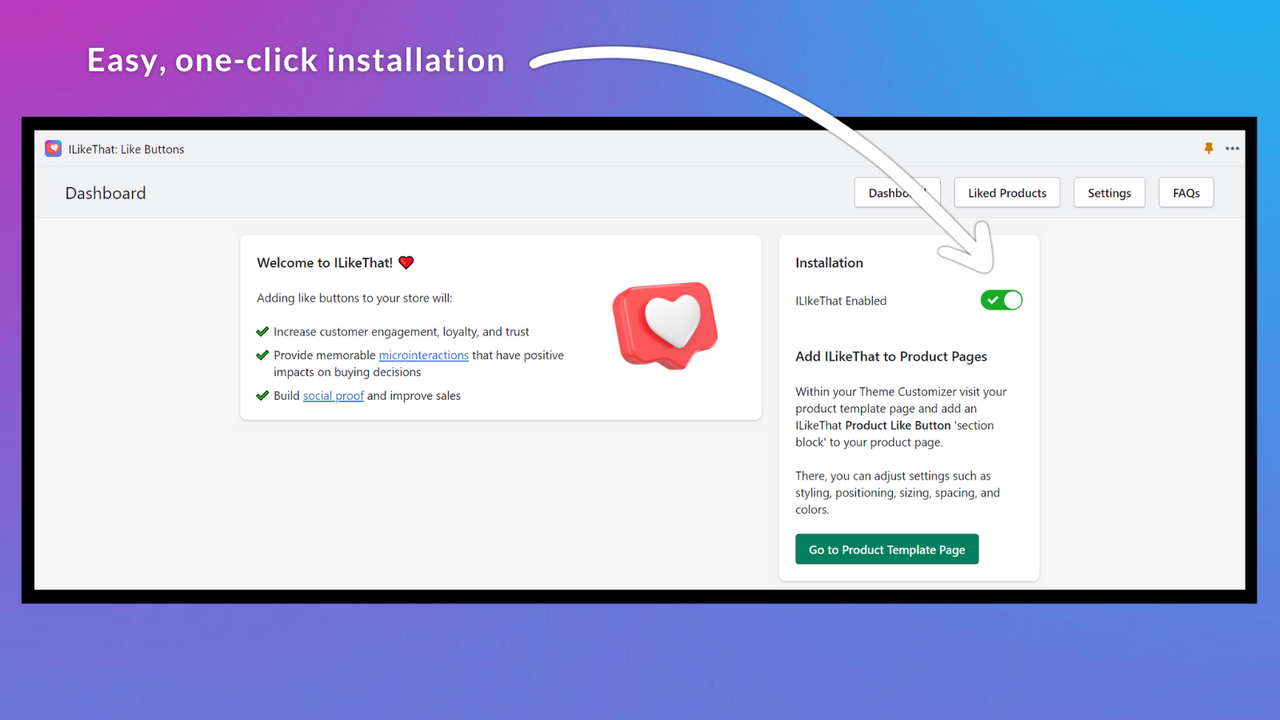Click the 'Welcome to ILikeThat!' heading
The width and height of the screenshot is (1280, 720).
coord(326,263)
